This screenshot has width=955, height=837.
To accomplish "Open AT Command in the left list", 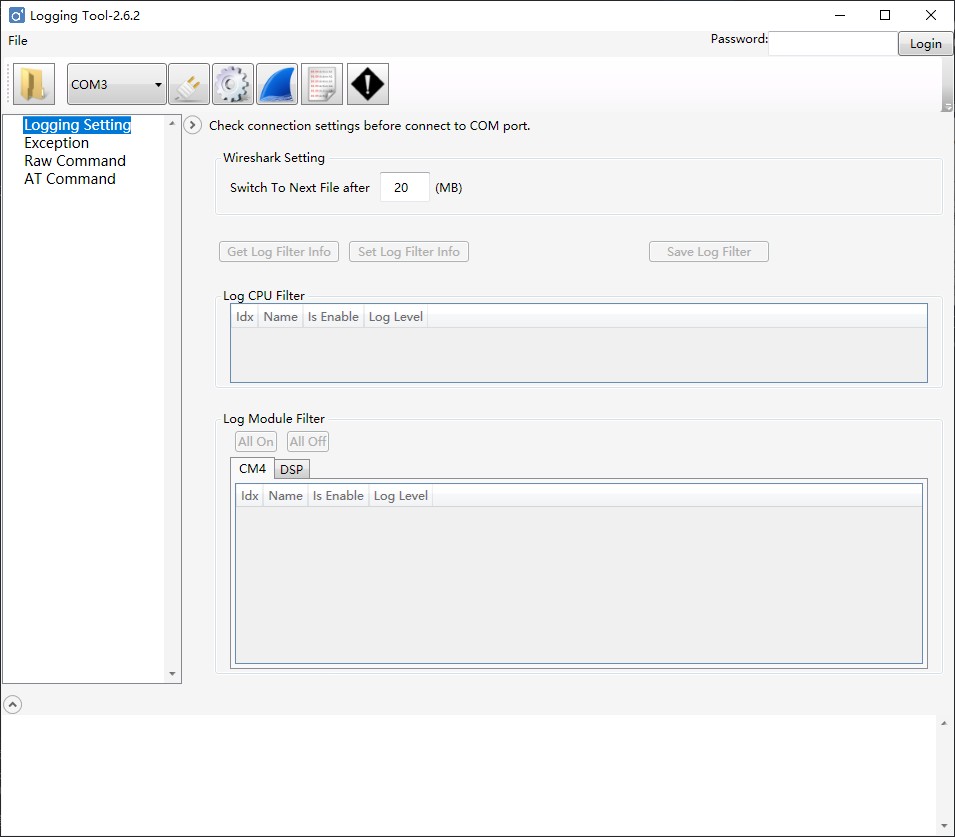I will click(x=70, y=179).
